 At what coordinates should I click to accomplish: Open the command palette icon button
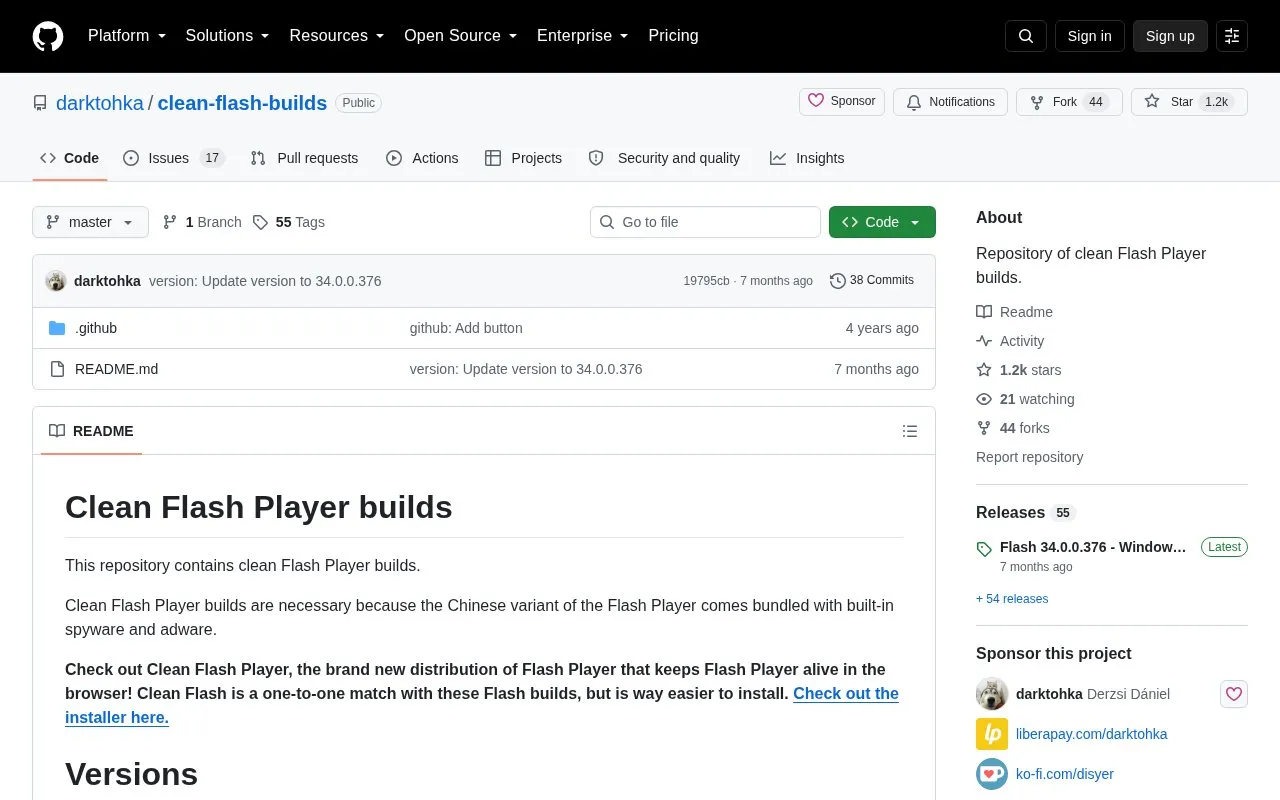pos(1232,36)
